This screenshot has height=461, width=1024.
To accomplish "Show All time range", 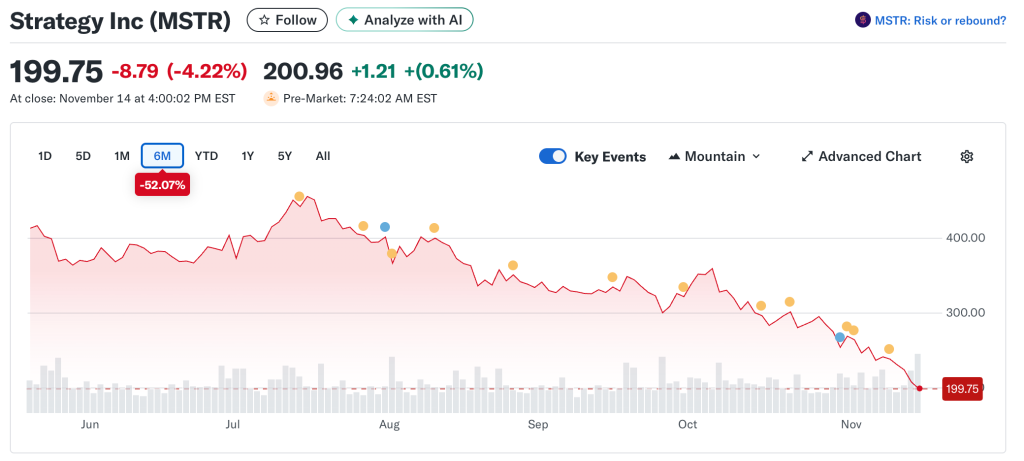I will coord(323,156).
